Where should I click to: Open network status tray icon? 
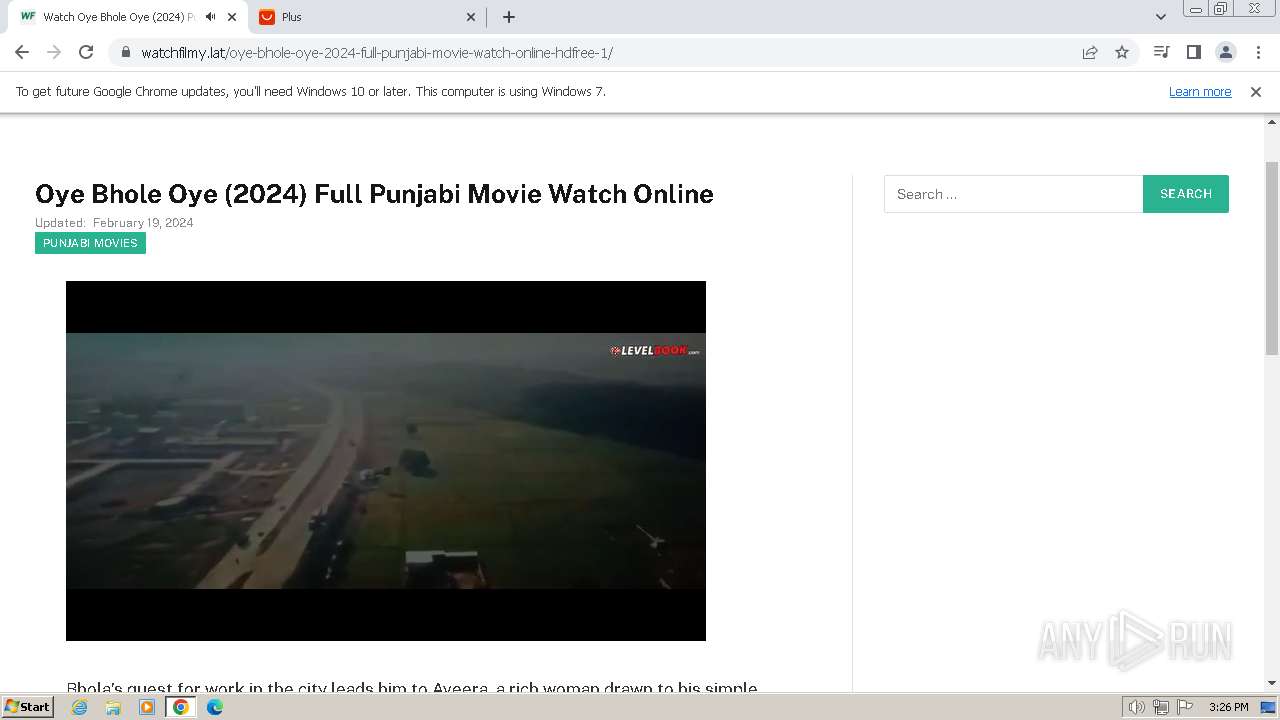click(1161, 707)
